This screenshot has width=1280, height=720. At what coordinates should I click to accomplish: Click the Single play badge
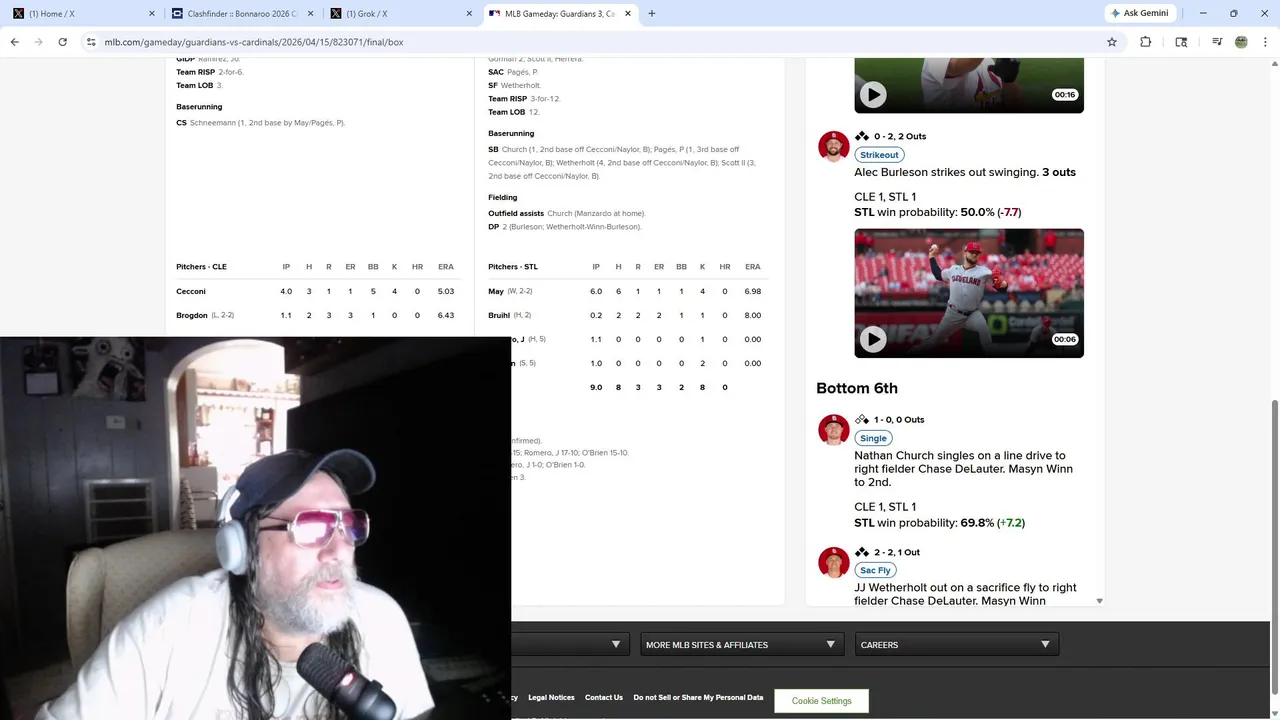coord(873,438)
